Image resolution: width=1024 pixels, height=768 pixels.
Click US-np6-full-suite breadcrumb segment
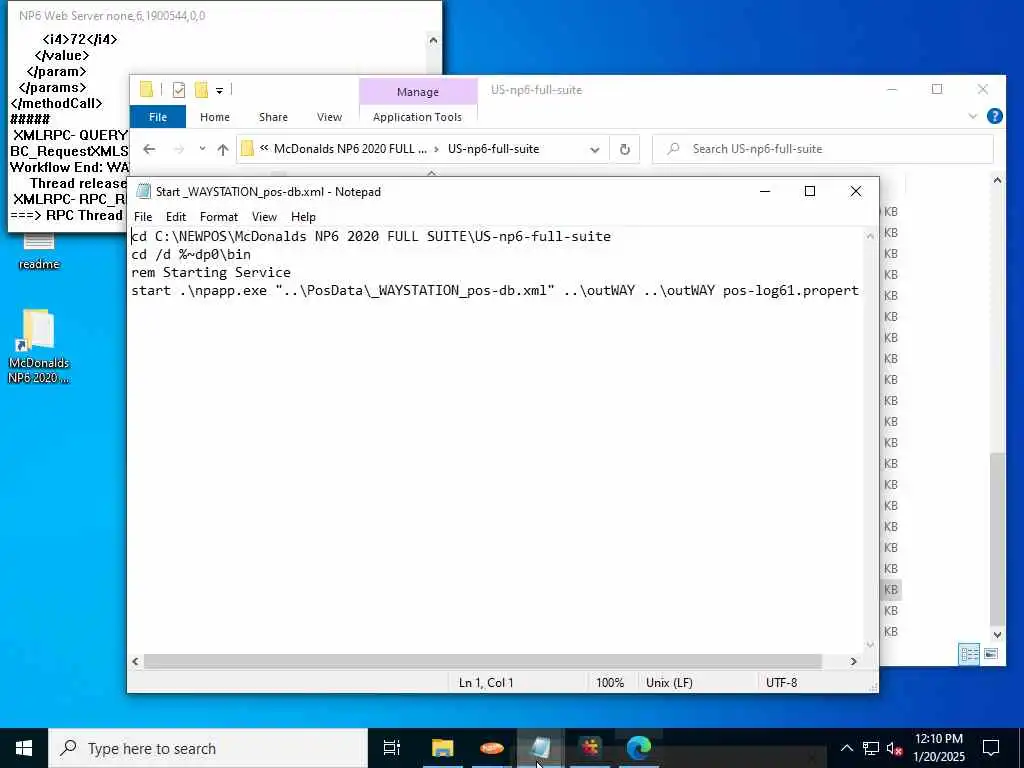point(493,149)
